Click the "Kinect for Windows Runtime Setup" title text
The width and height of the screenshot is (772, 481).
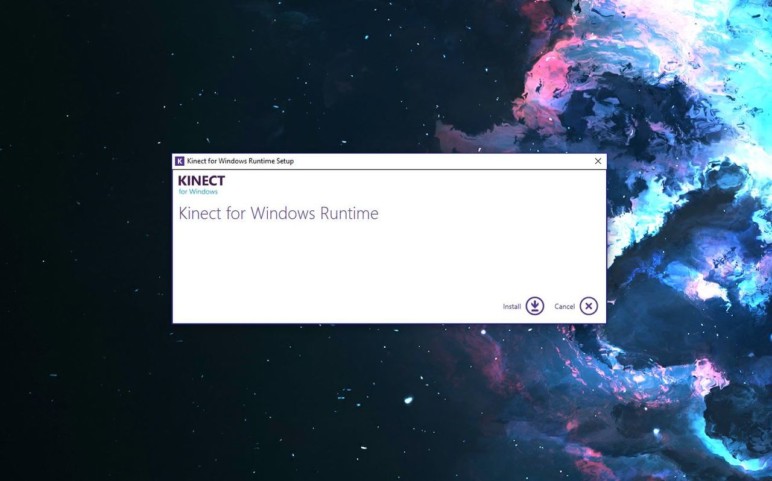coord(240,161)
